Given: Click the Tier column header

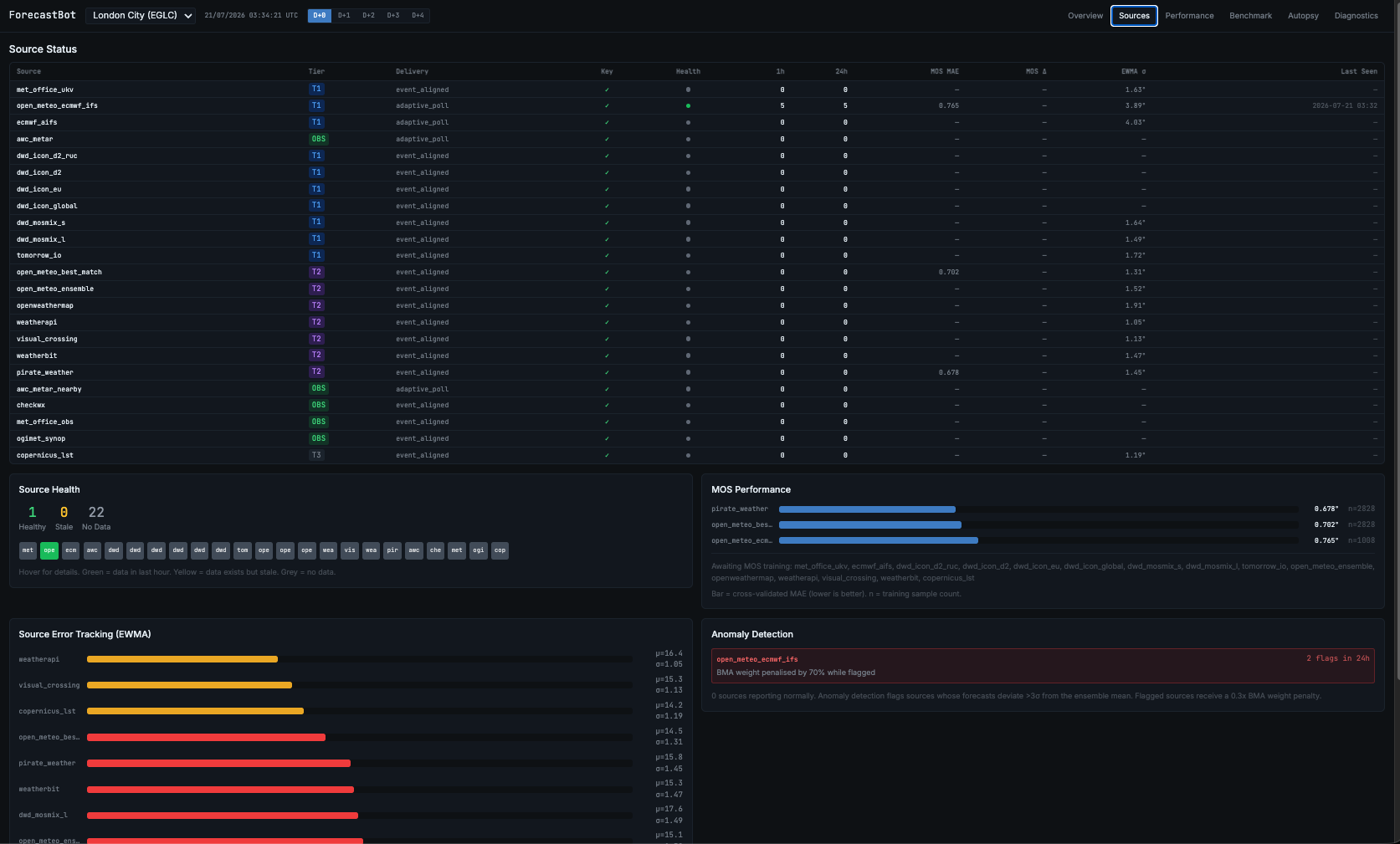Looking at the screenshot, I should [x=316, y=71].
